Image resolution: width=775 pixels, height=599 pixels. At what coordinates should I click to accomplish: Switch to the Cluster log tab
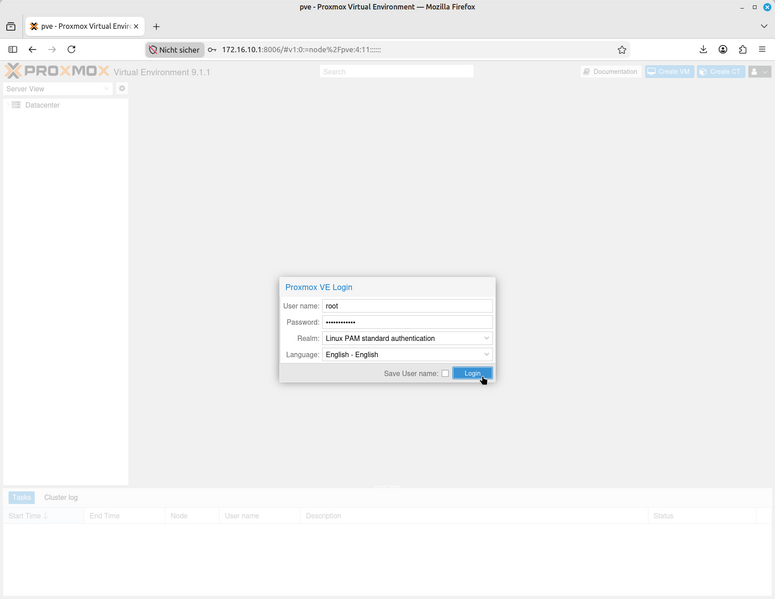(x=61, y=497)
